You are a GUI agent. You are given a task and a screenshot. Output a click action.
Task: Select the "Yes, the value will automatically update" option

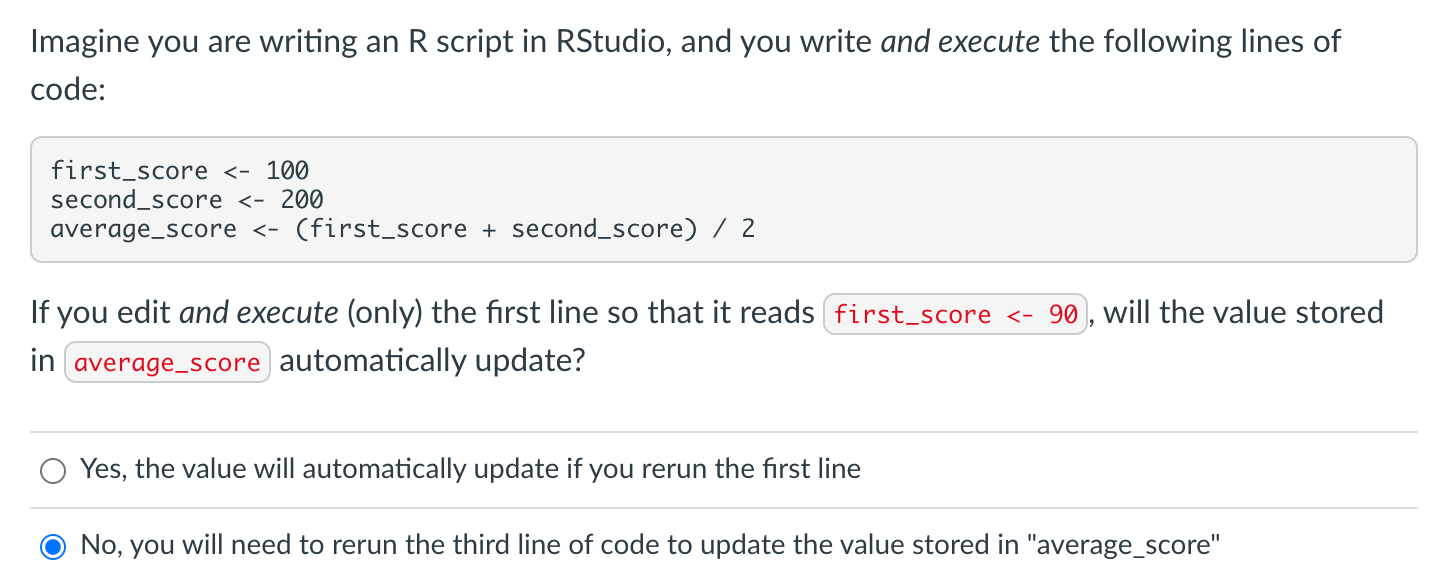[470, 468]
